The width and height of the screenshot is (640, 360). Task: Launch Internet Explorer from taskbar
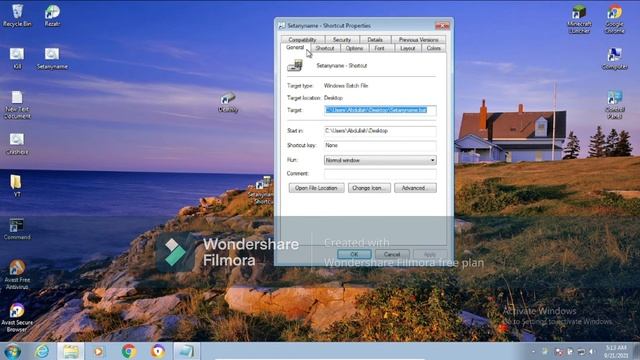click(42, 351)
